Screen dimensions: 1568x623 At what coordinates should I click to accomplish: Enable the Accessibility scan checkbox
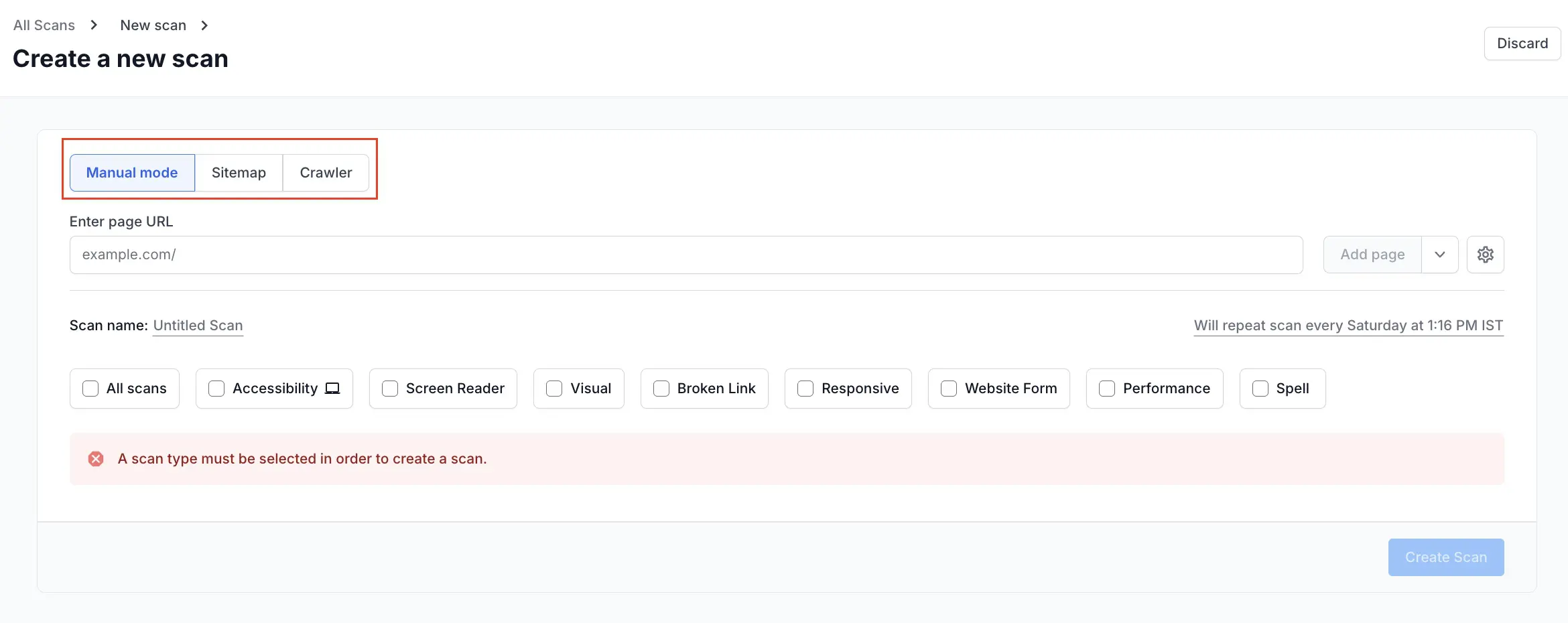(x=216, y=389)
